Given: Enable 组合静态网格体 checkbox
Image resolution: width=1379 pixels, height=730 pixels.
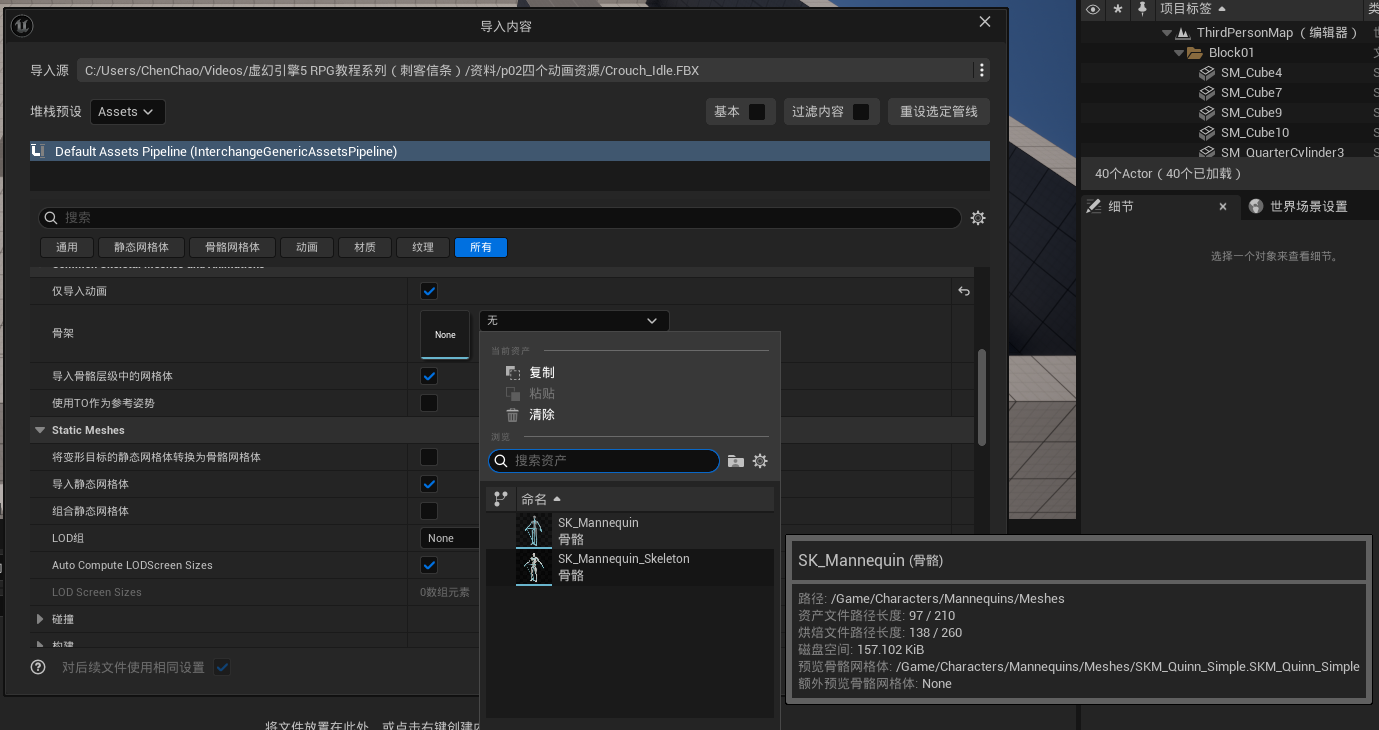Looking at the screenshot, I should 429,511.
